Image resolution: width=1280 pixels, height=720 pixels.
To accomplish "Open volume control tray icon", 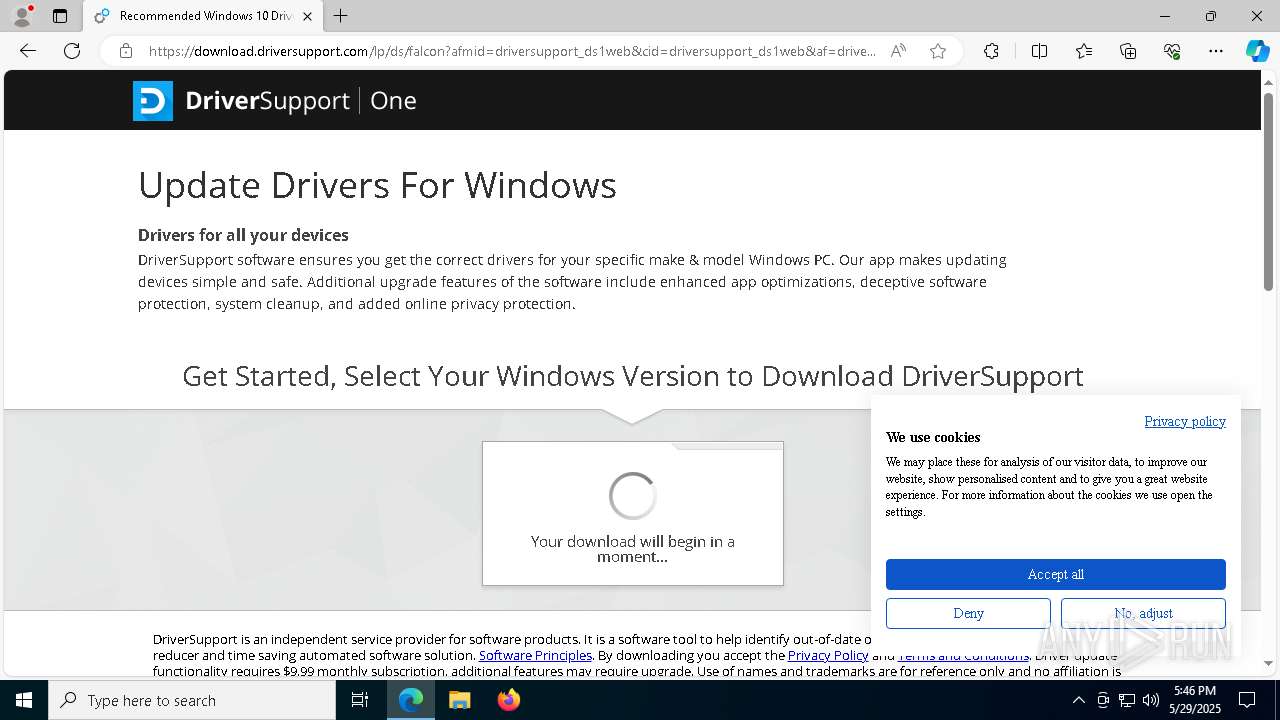I will tap(1151, 700).
